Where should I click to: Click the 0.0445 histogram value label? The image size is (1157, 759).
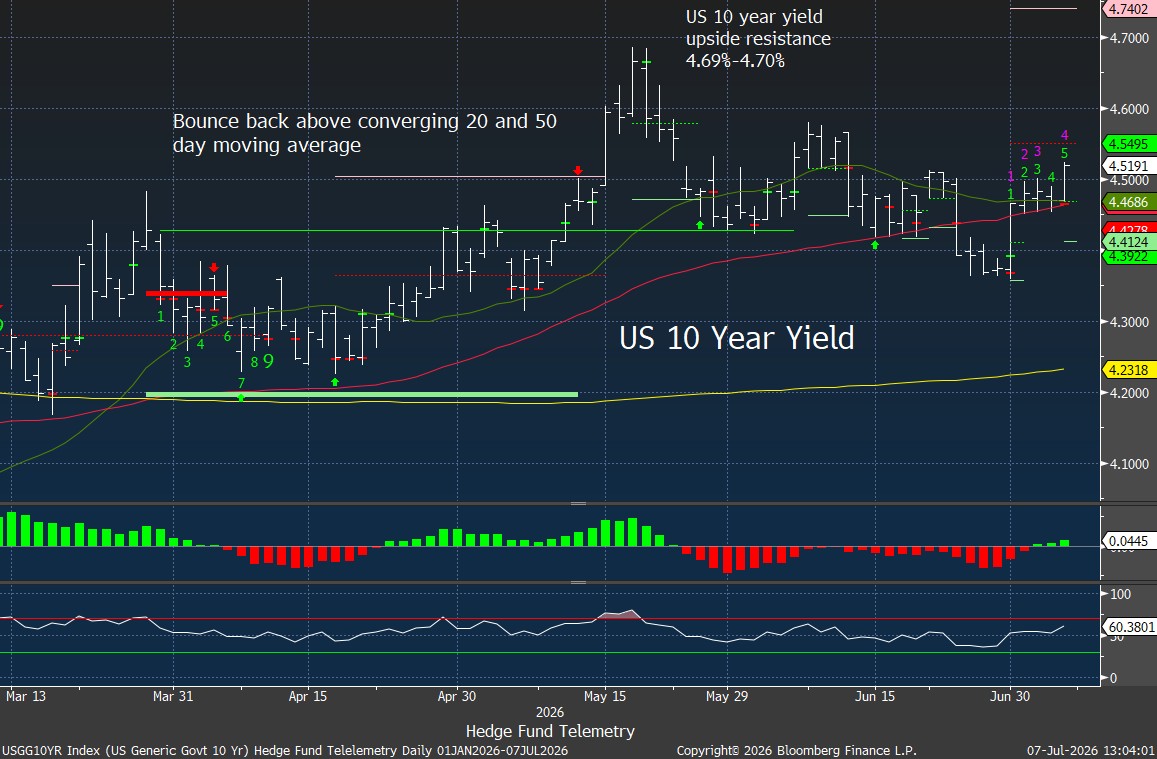(1126, 541)
